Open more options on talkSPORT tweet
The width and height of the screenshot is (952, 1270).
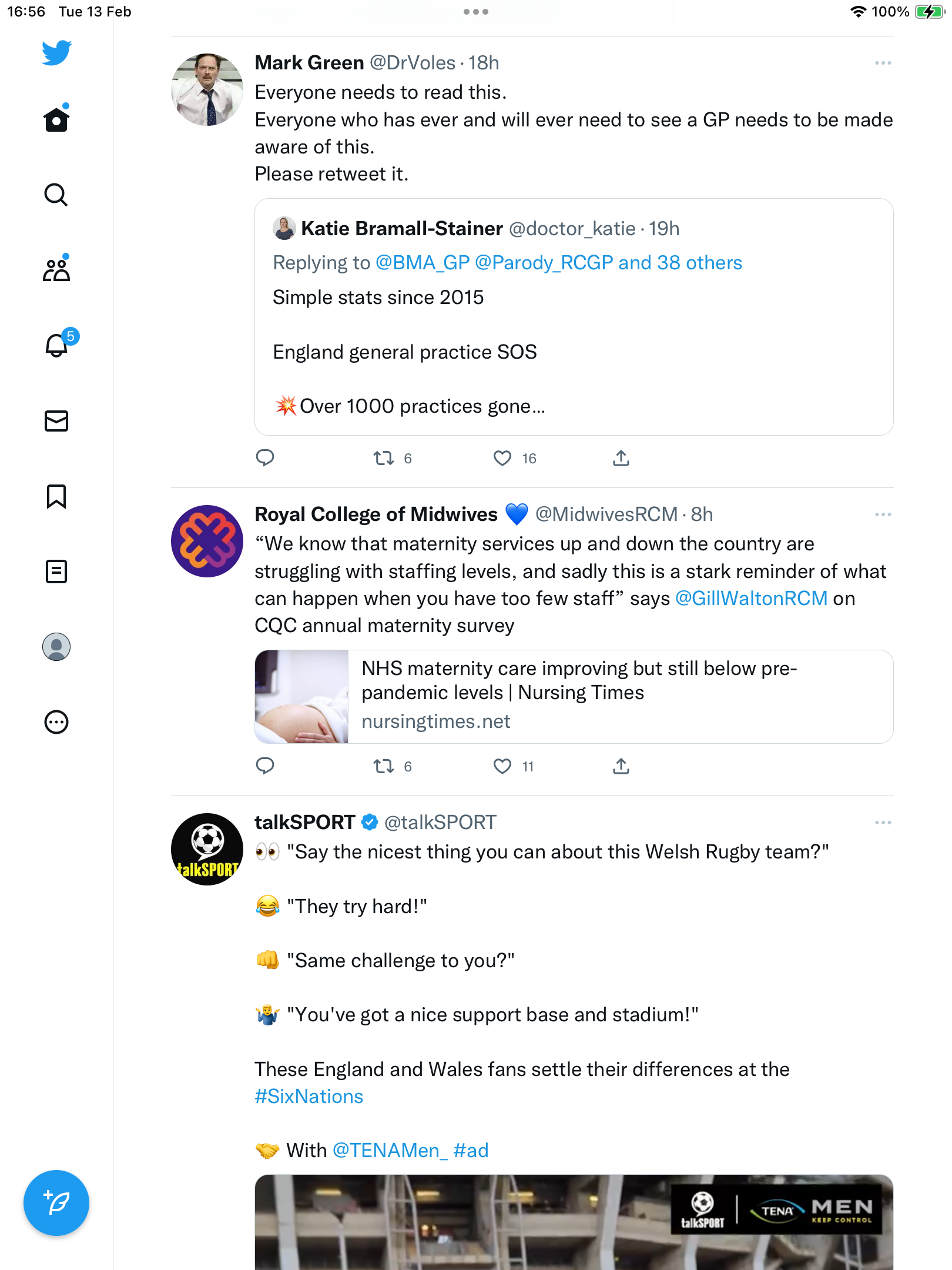point(883,823)
